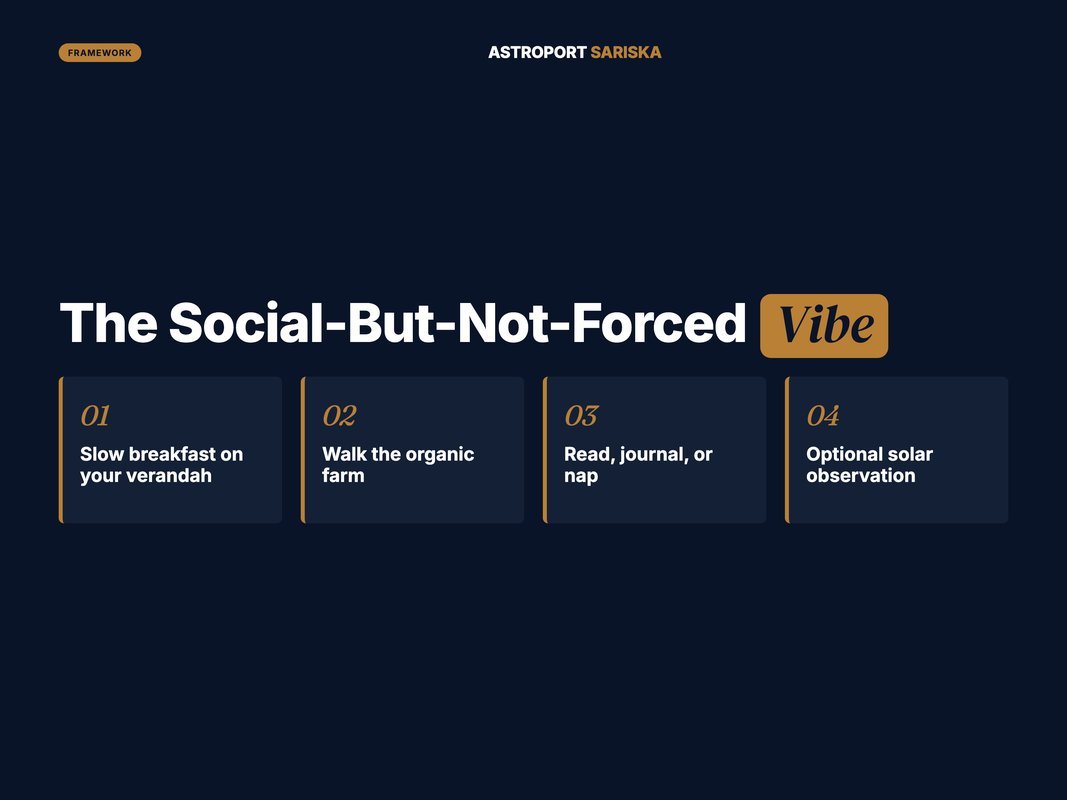This screenshot has width=1067, height=800.
Task: Click the 03 number label
Action: click(581, 415)
